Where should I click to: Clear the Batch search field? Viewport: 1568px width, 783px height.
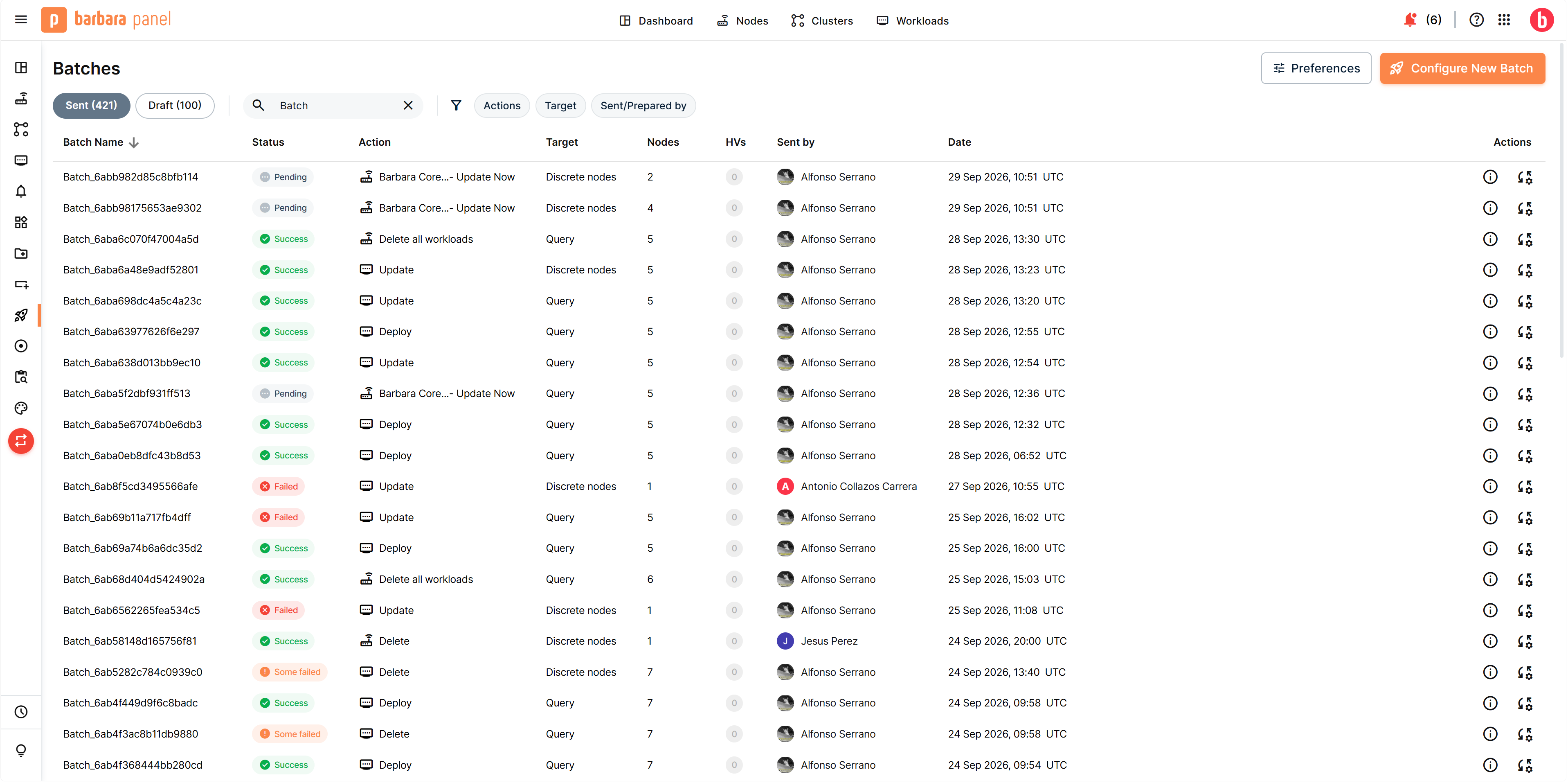pyautogui.click(x=408, y=105)
